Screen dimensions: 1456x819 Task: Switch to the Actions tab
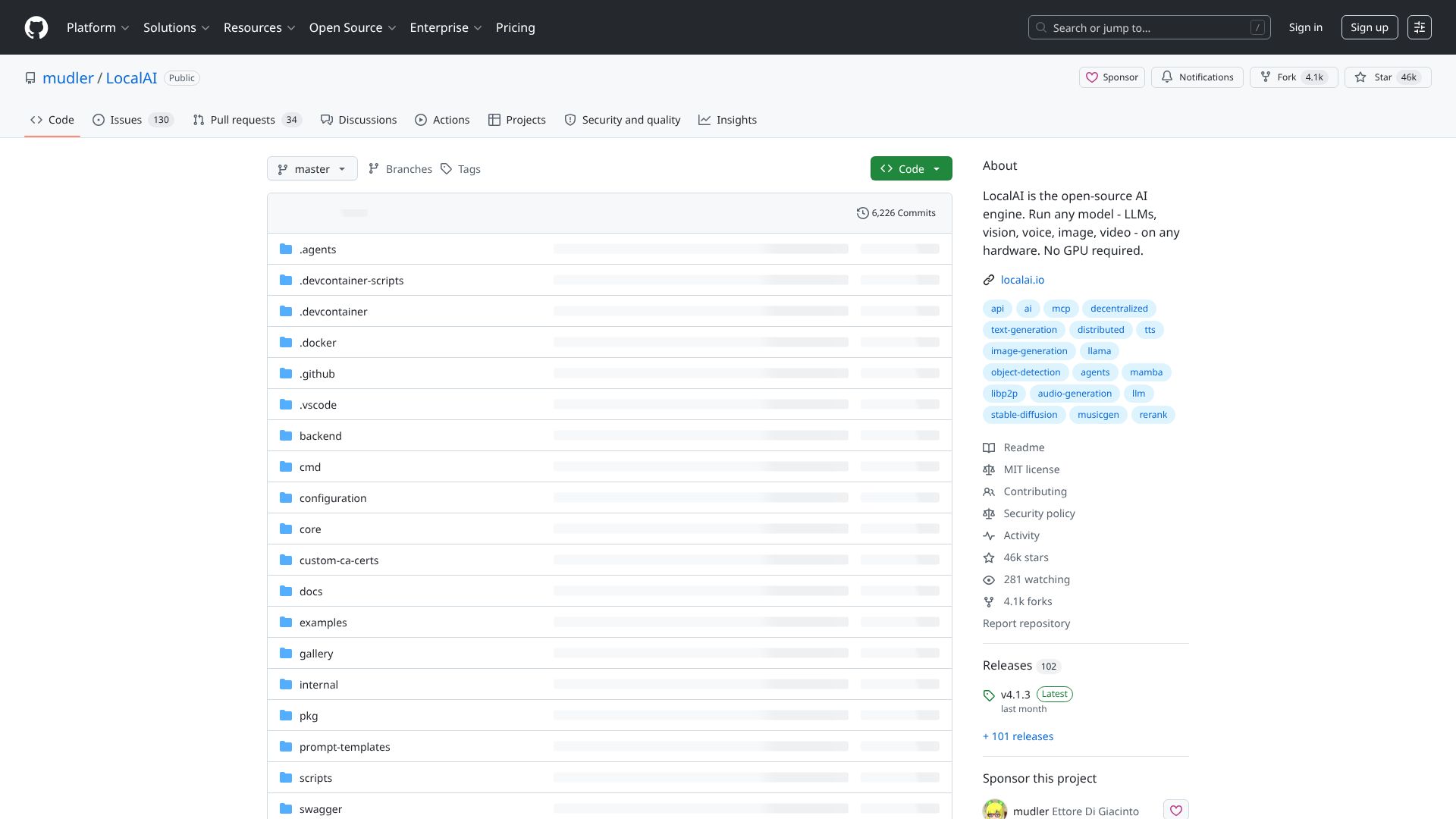pyautogui.click(x=442, y=120)
